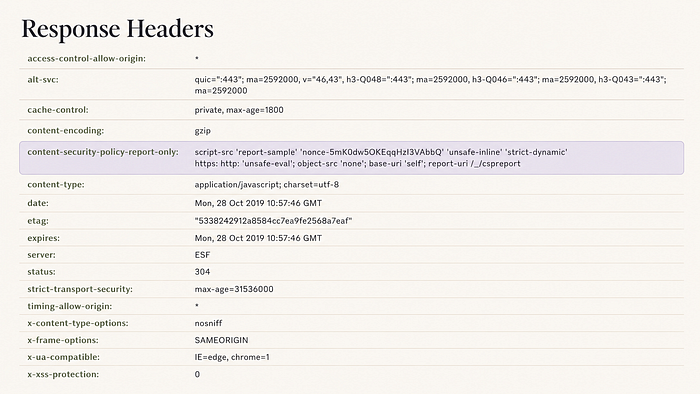The height and width of the screenshot is (394, 700).
Task: Click the expires header name
Action: [x=43, y=238]
